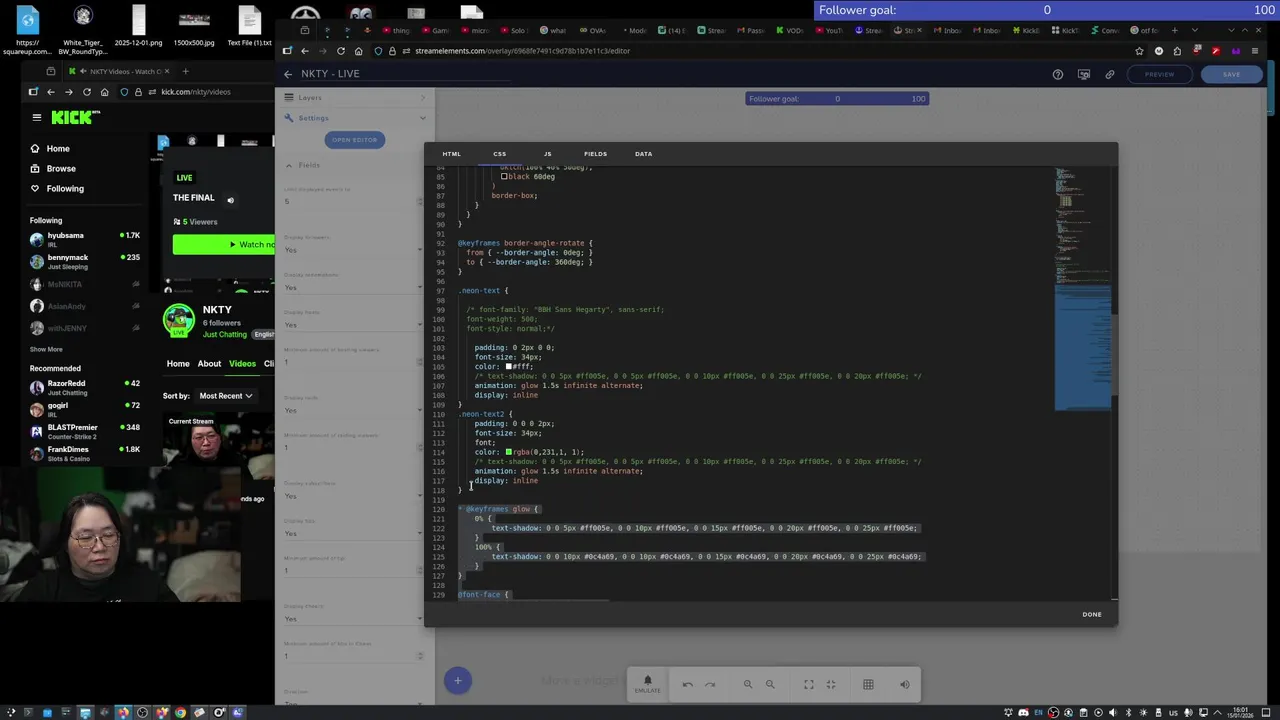Screen dimensions: 1280x720
Task: Click the Chrome icon in taskbar
Action: point(180,712)
